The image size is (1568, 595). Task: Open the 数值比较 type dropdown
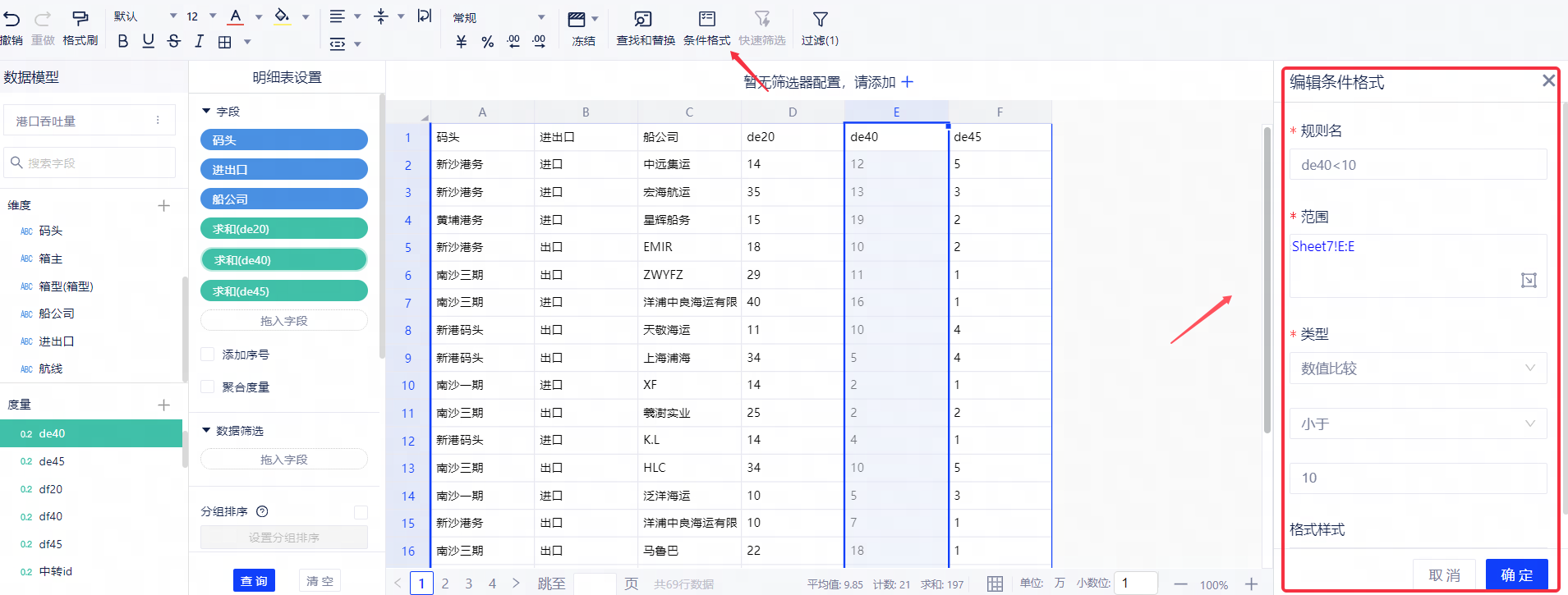pos(1418,368)
